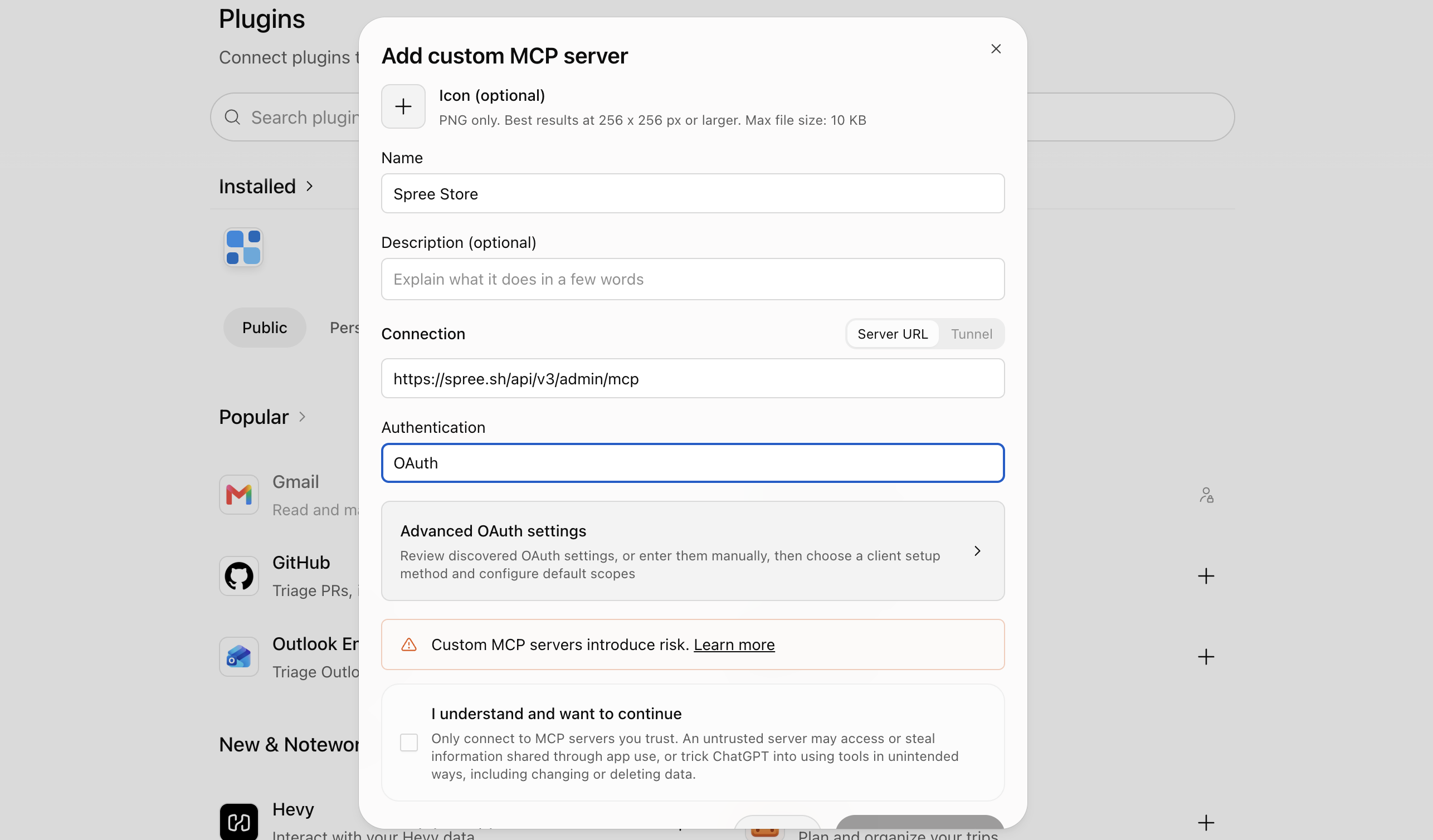Select the Public tab
Image resolution: width=1433 pixels, height=840 pixels.
click(265, 328)
